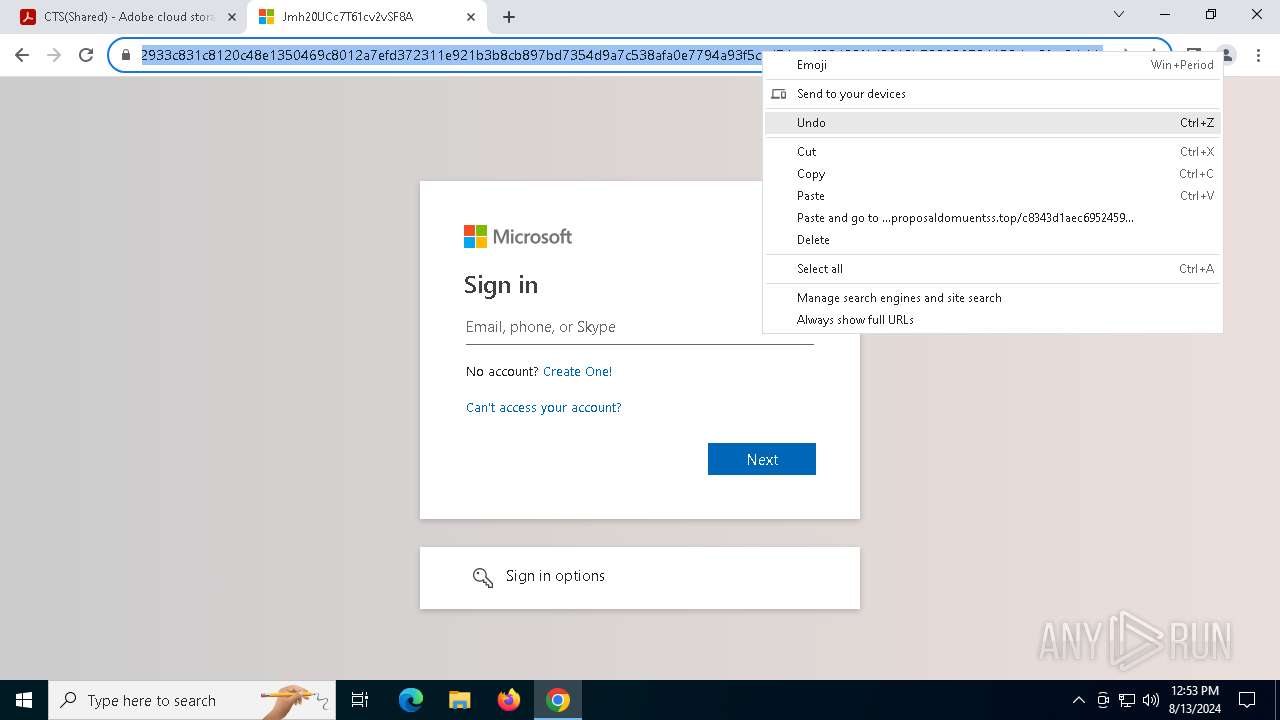Open a new tab with the plus button

[x=509, y=17]
